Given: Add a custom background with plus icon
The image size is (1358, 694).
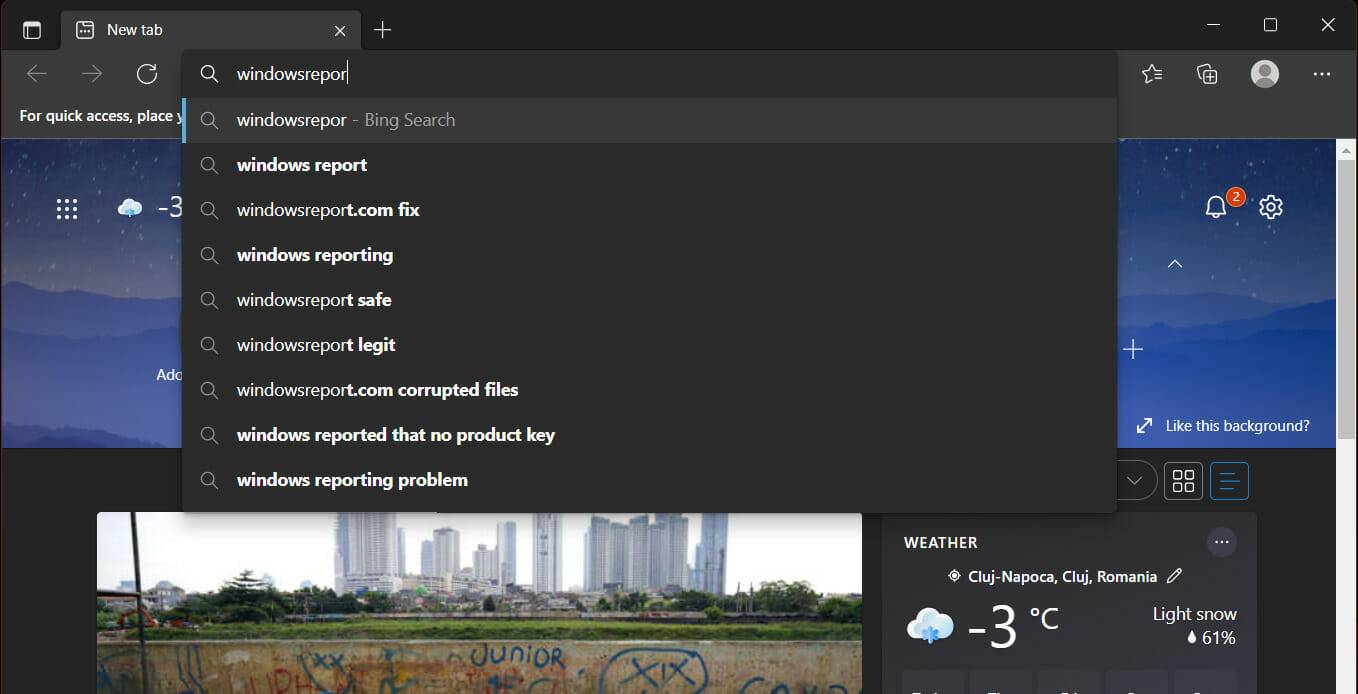Looking at the screenshot, I should point(1132,348).
